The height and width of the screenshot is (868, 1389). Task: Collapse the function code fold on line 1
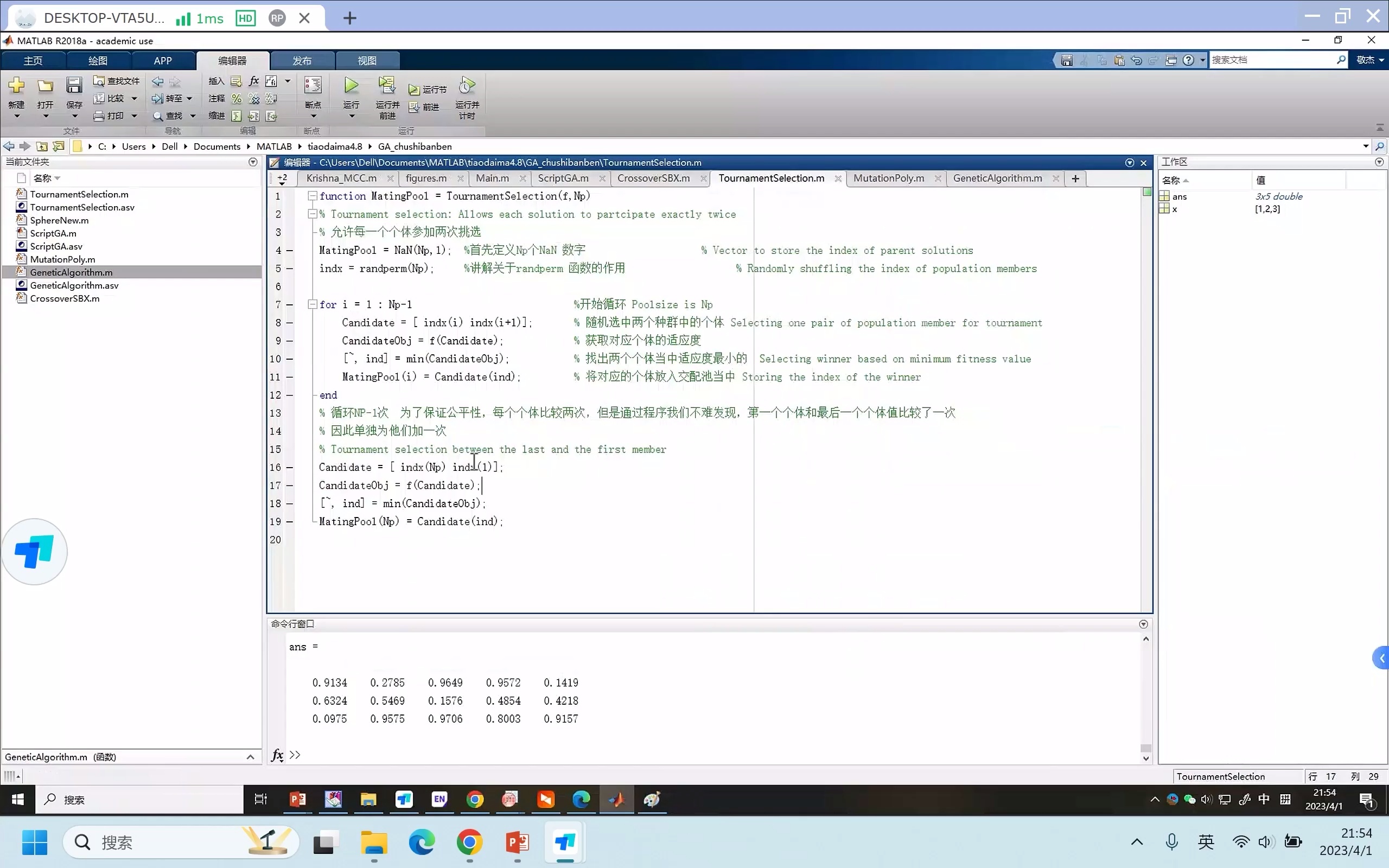[313, 196]
